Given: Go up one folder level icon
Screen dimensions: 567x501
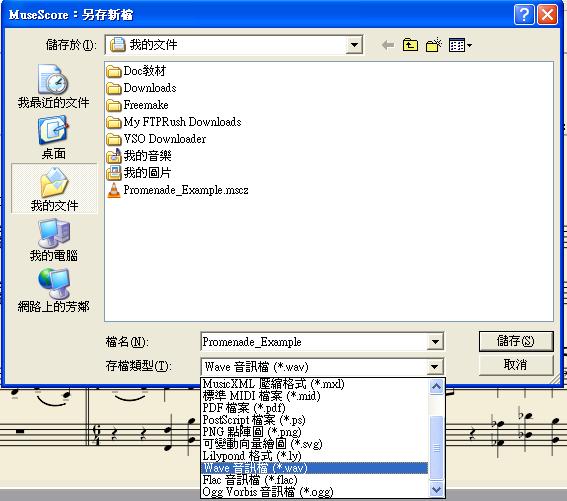Looking at the screenshot, I should click(410, 45).
